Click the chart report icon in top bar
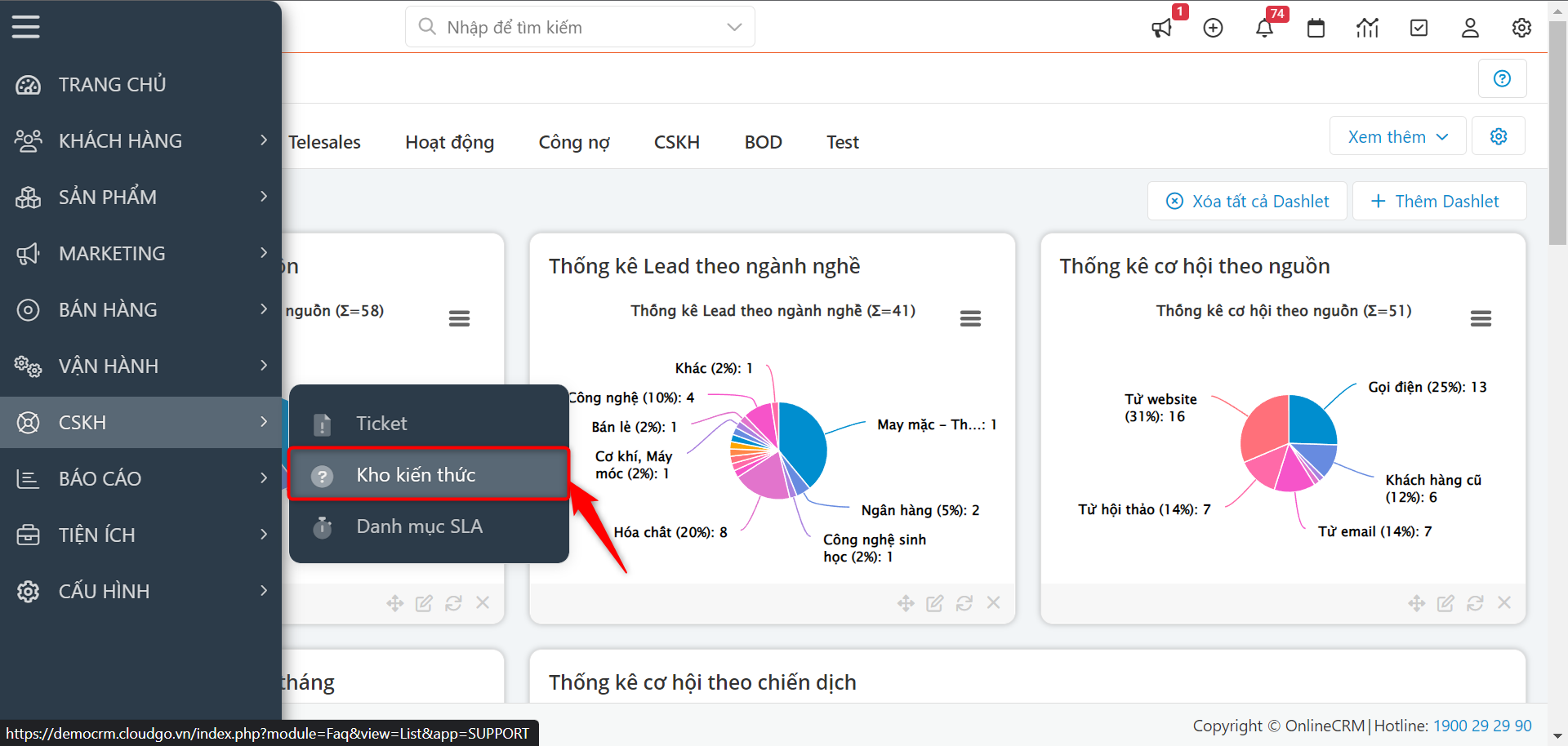The width and height of the screenshot is (1568, 746). click(x=1367, y=29)
